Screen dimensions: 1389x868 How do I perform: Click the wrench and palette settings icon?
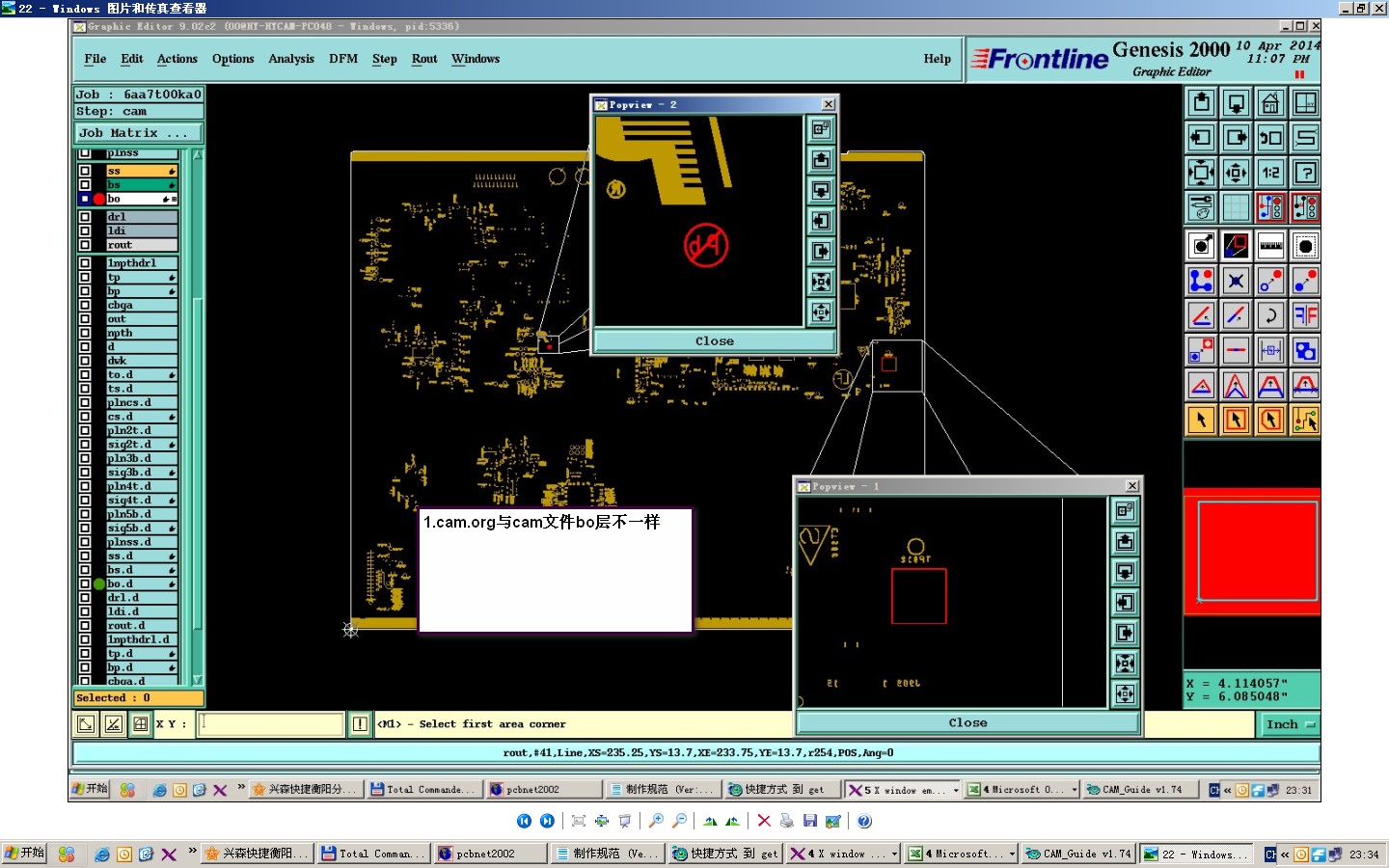tap(1201, 207)
